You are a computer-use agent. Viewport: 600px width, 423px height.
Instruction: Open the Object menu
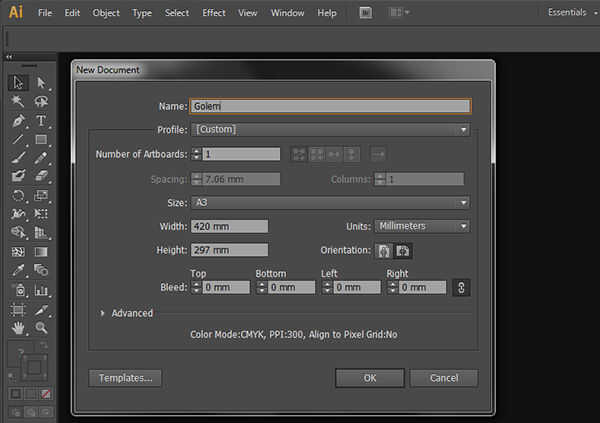pyautogui.click(x=106, y=13)
